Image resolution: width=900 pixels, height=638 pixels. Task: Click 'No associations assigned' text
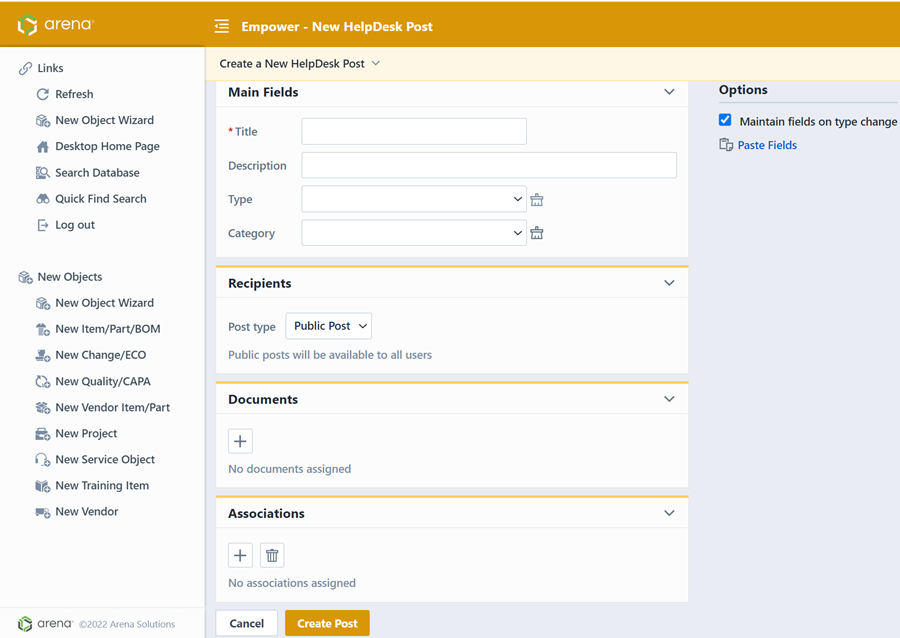[292, 583]
